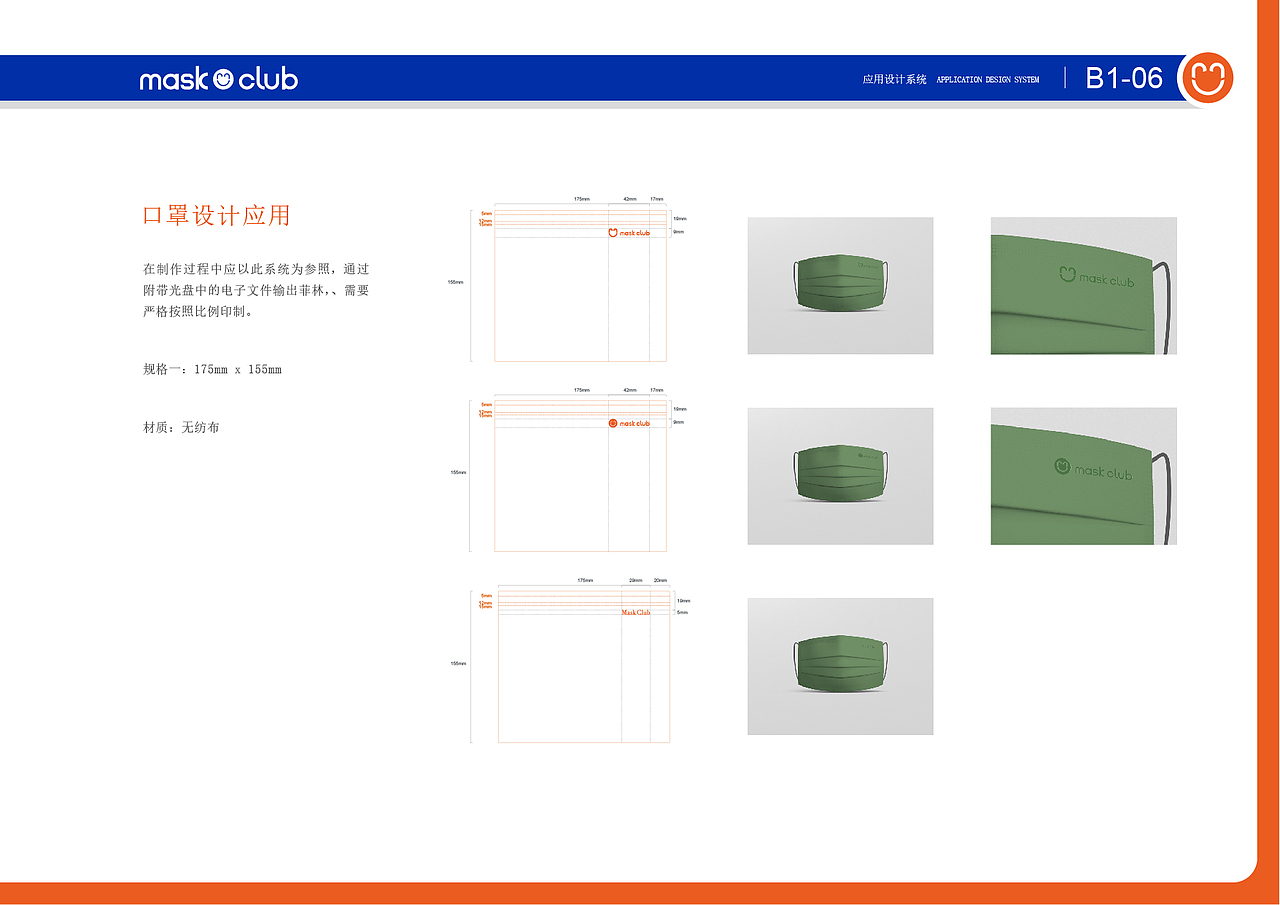Click the 应用设计系统 header label
Viewport: 1280px width, 905px height.
[x=895, y=79]
